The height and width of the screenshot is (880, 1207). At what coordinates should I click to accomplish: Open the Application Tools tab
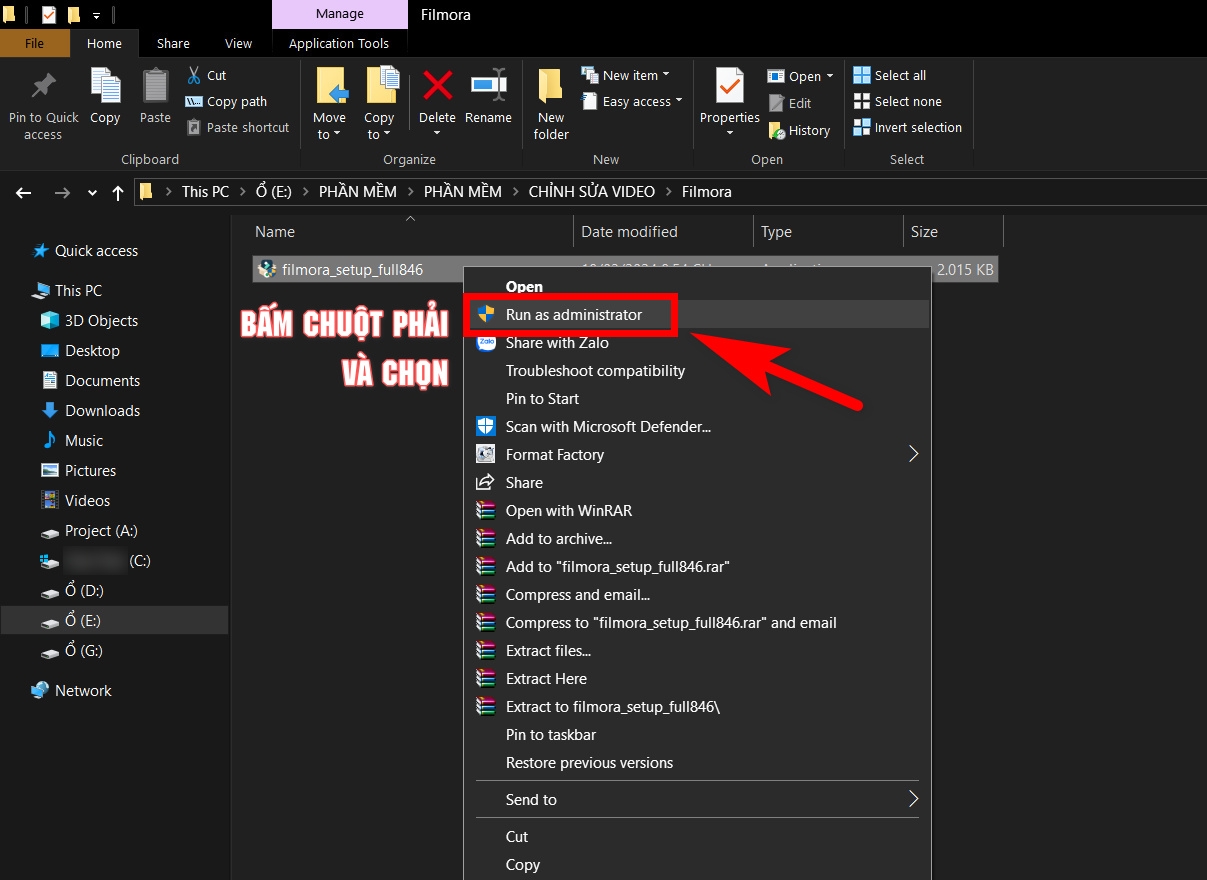(339, 43)
